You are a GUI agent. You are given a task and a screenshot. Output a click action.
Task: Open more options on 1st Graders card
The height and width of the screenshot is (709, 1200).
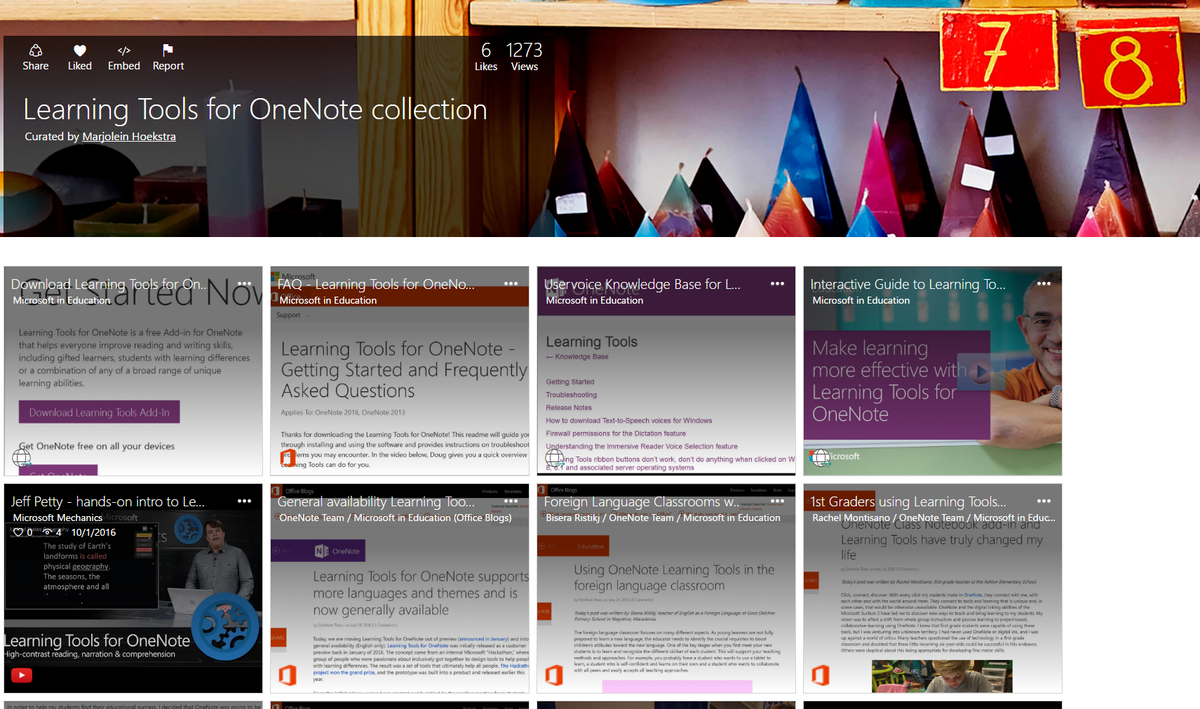[1044, 502]
